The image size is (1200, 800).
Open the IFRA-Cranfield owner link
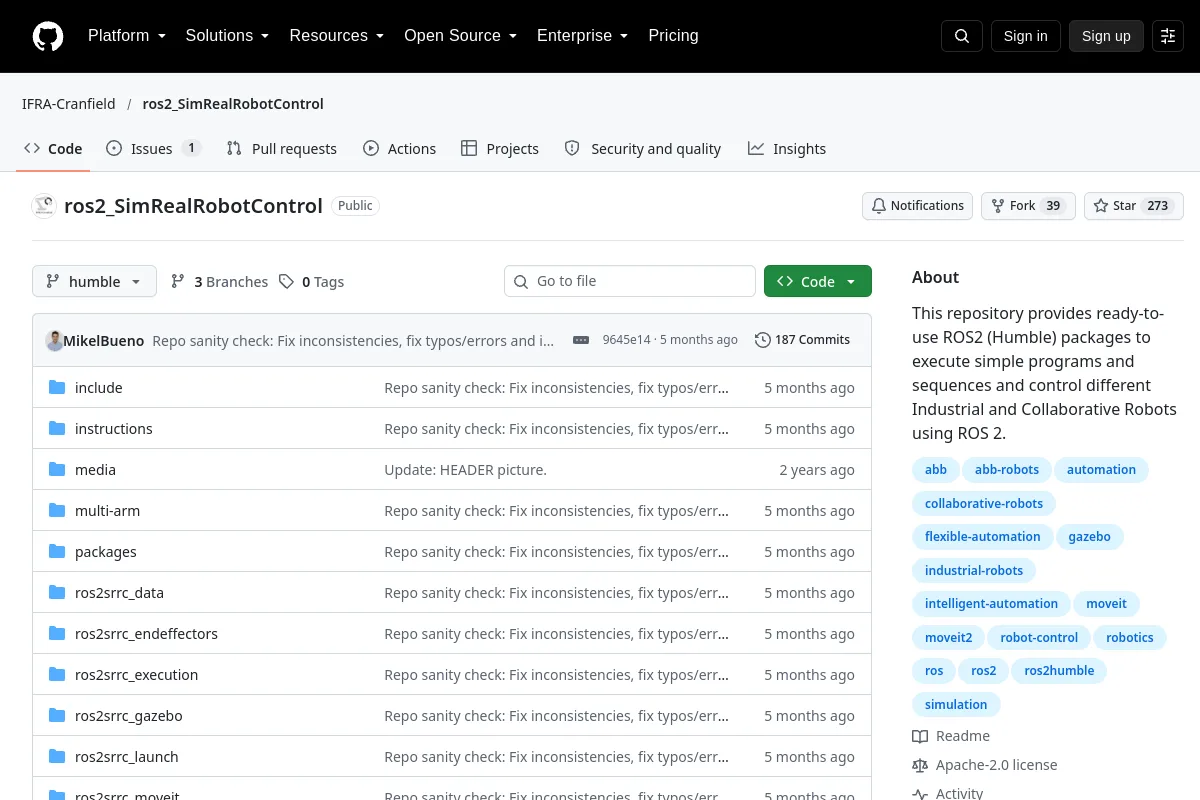[x=69, y=104]
